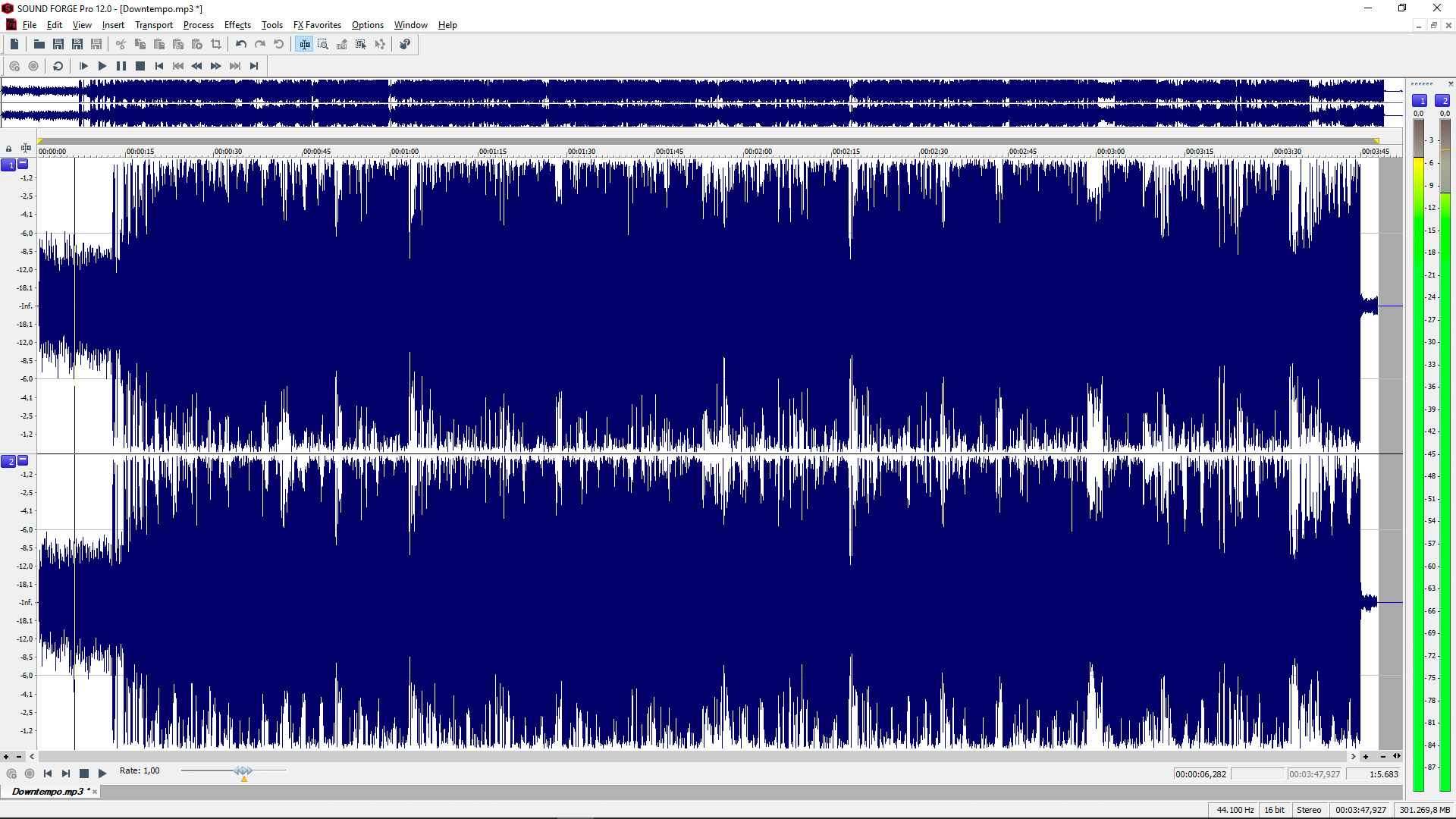Click the Rewind to Start button
Viewport: 1456px width, 819px height.
pos(159,66)
